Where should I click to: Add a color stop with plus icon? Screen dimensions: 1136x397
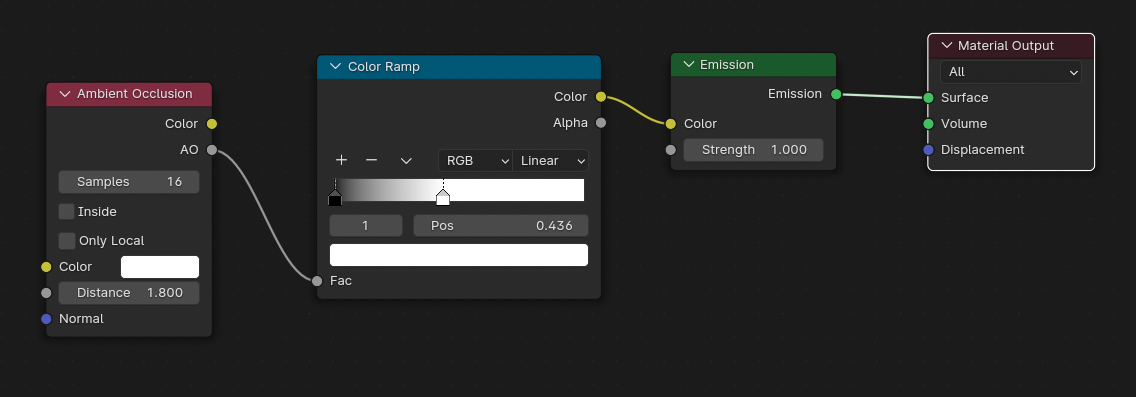pyautogui.click(x=341, y=160)
